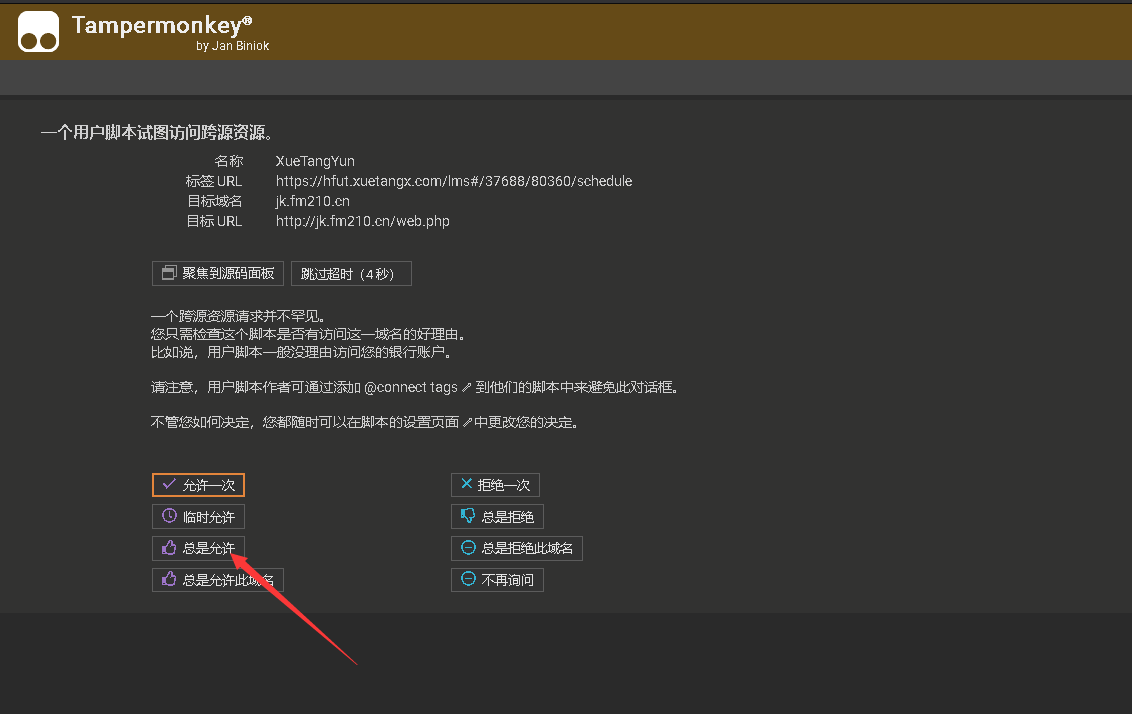Click the Tampermonkey title text
The image size is (1132, 714).
pyautogui.click(x=162, y=25)
